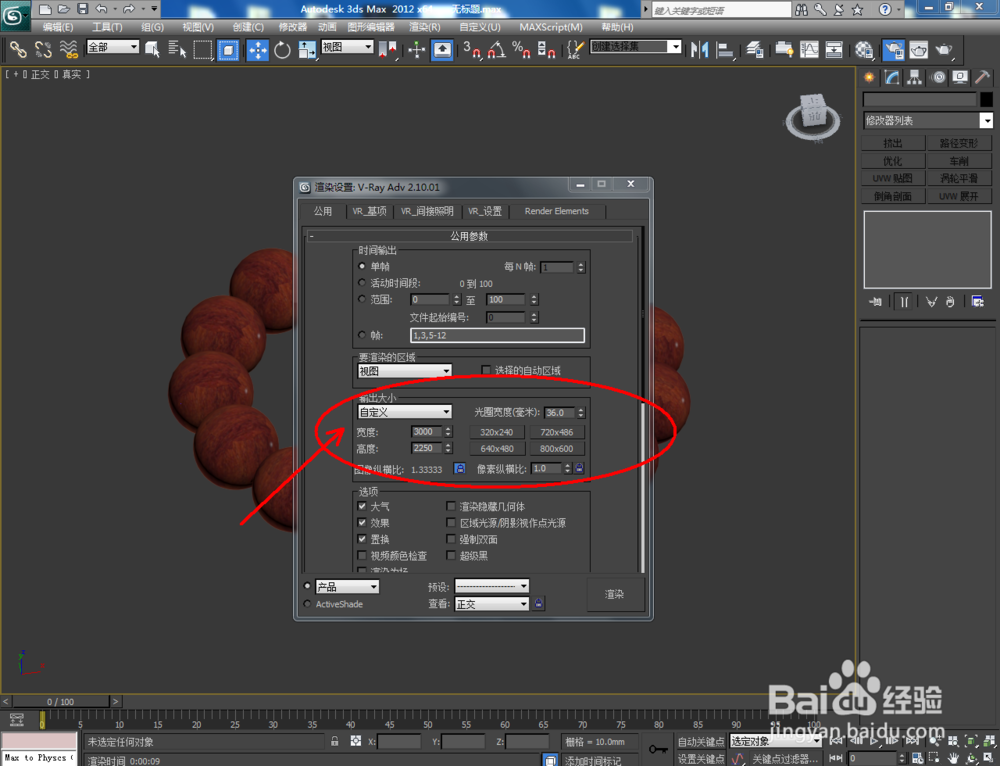Image resolution: width=1000 pixels, height=766 pixels.
Task: Open the 全部 selection filter dropdown
Action: (x=112, y=47)
